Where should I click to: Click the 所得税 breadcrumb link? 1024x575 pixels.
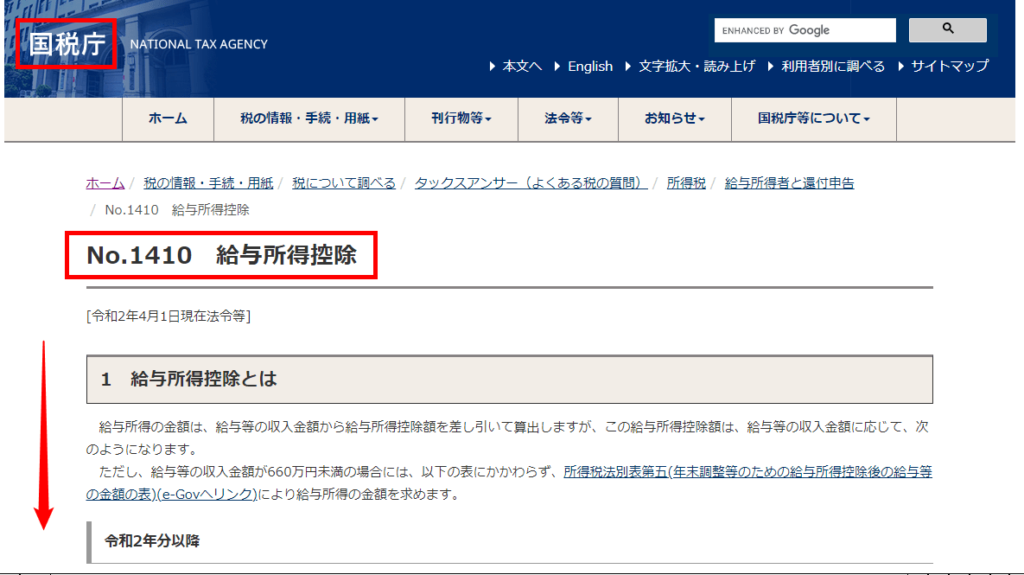(x=686, y=183)
